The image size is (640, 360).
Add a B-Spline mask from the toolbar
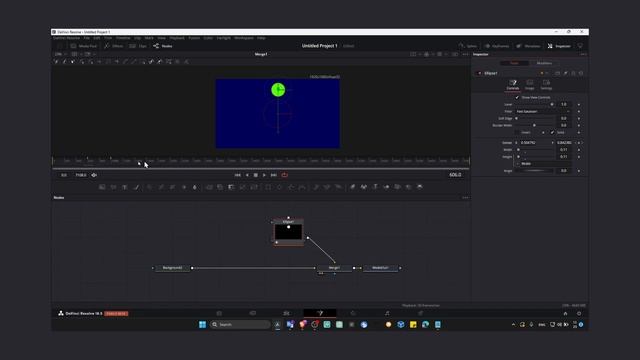[x=302, y=187]
